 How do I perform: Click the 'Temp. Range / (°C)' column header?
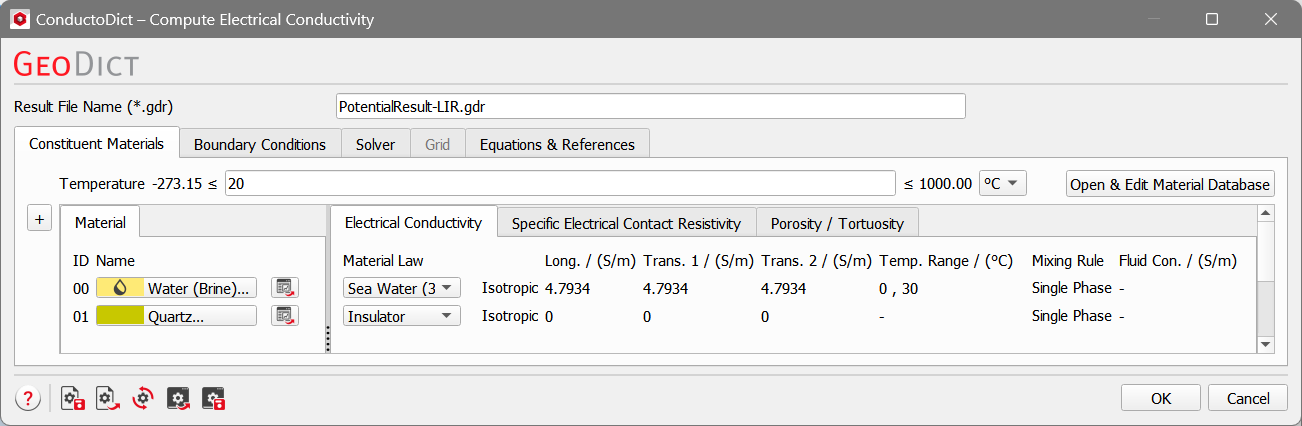pyautogui.click(x=947, y=261)
